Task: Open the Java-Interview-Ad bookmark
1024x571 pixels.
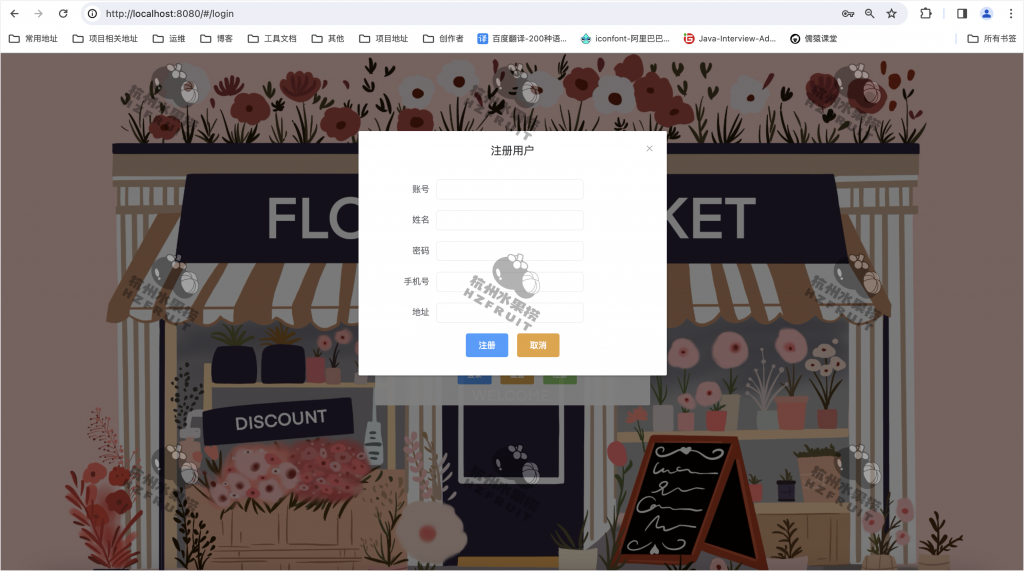Action: point(729,39)
